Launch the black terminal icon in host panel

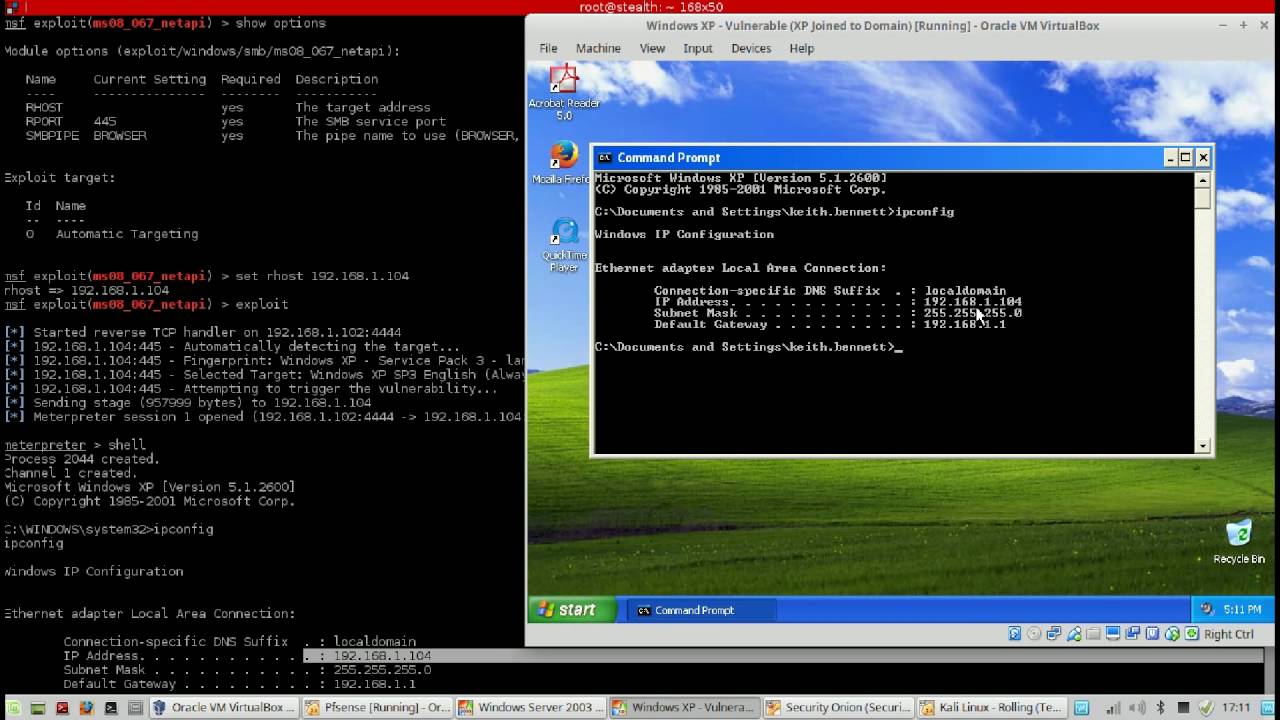click(x=110, y=707)
